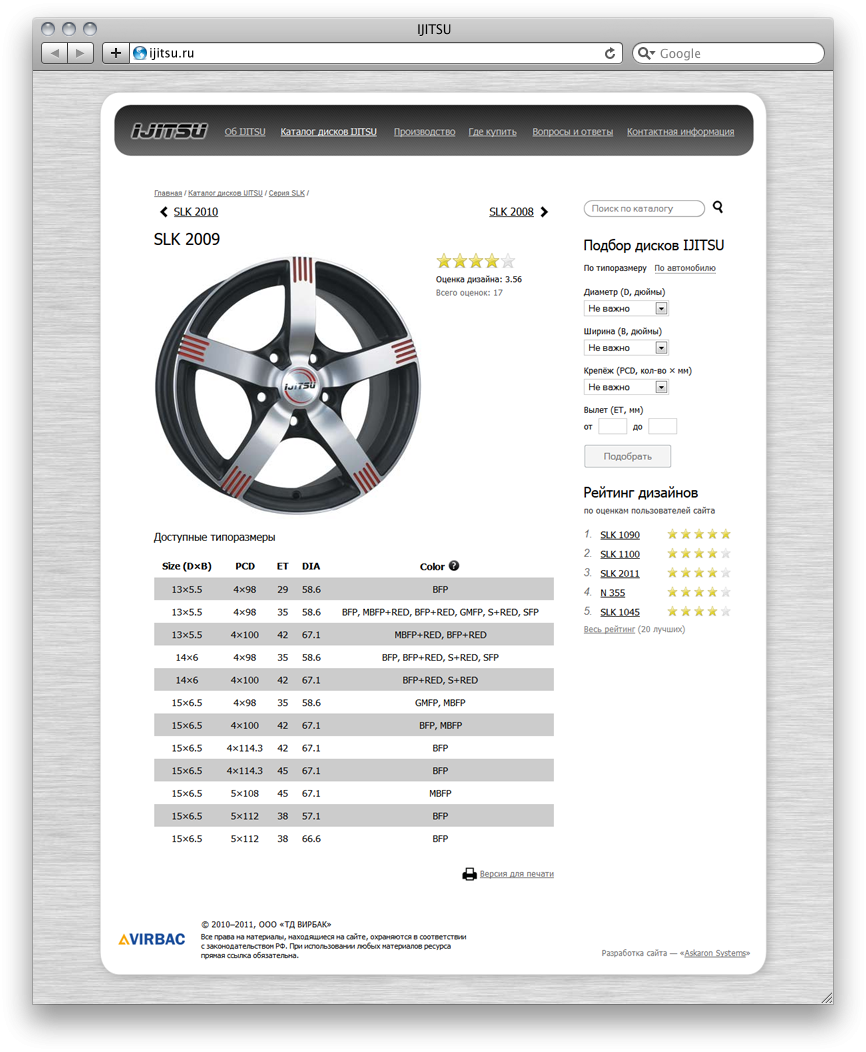This screenshot has height=1052, width=866.
Task: Click the resize grip at window corner
Action: [x=826, y=997]
